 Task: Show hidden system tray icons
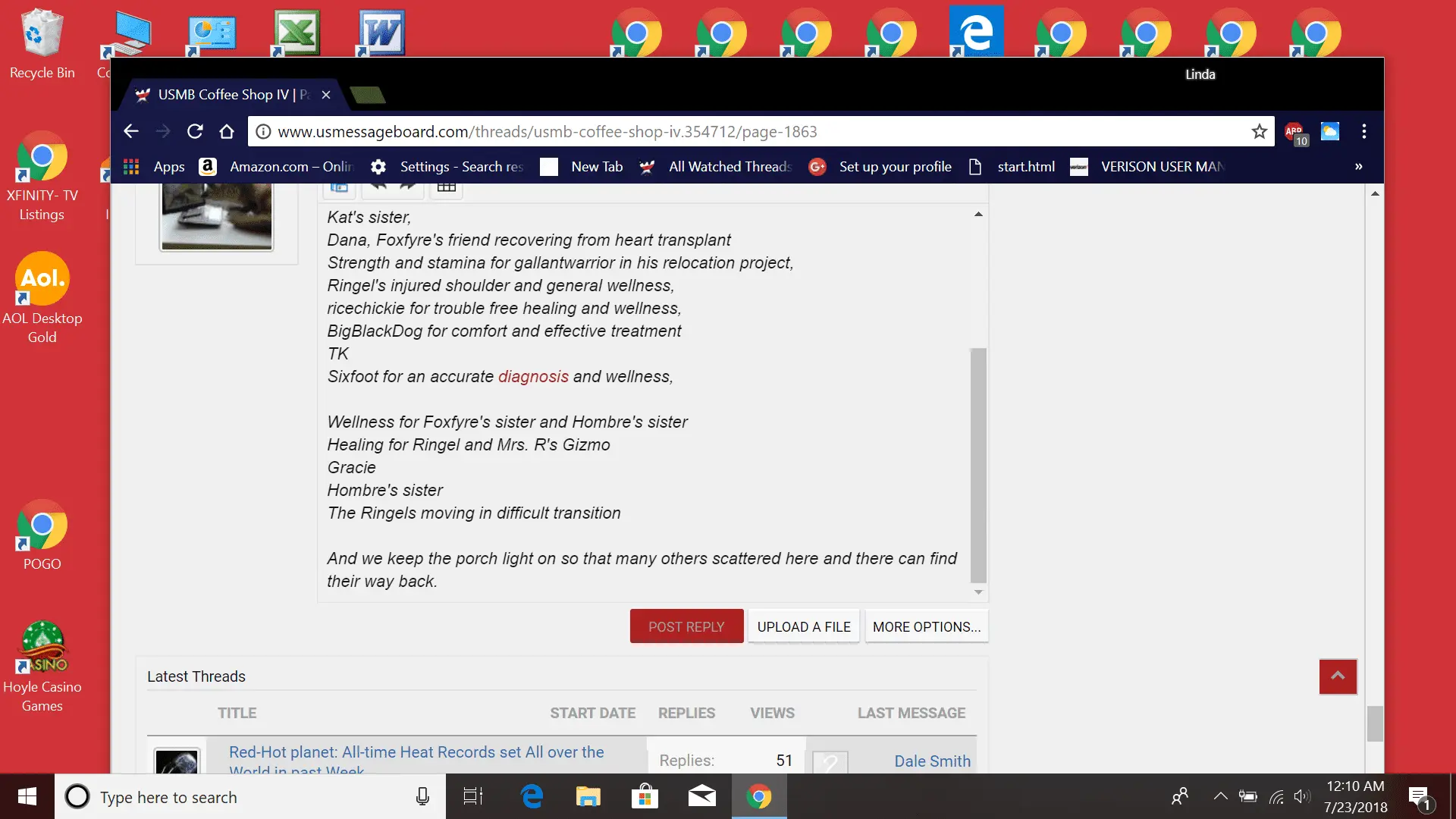(1220, 796)
